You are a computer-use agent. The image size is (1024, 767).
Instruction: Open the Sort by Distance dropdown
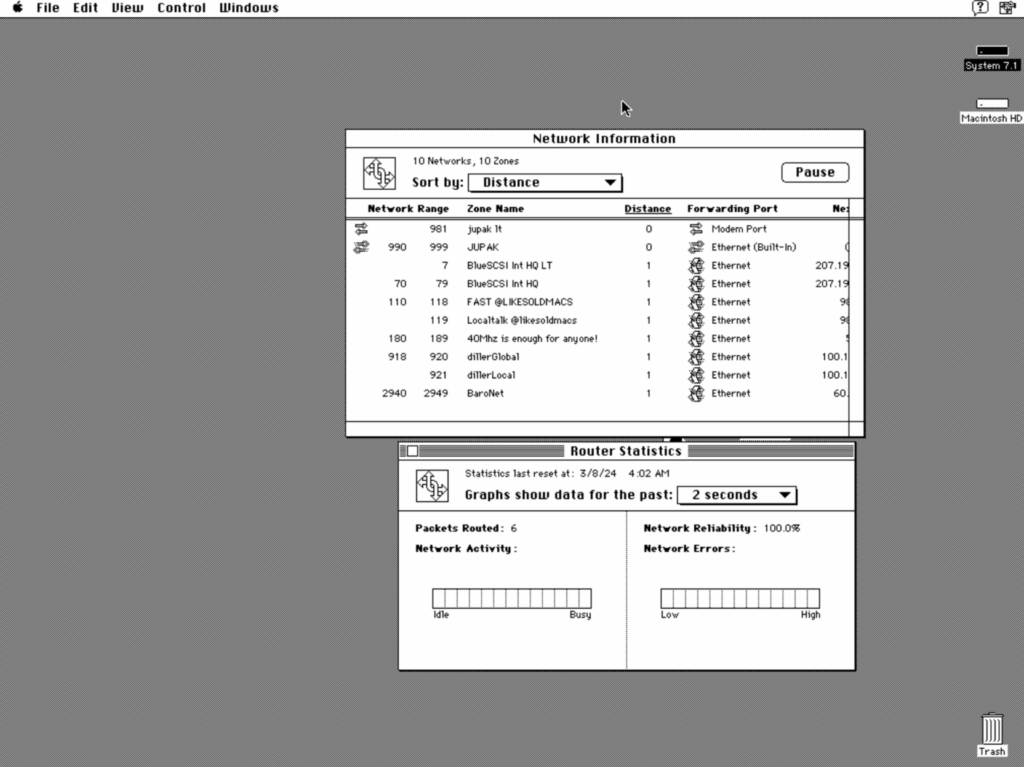pyautogui.click(x=545, y=182)
